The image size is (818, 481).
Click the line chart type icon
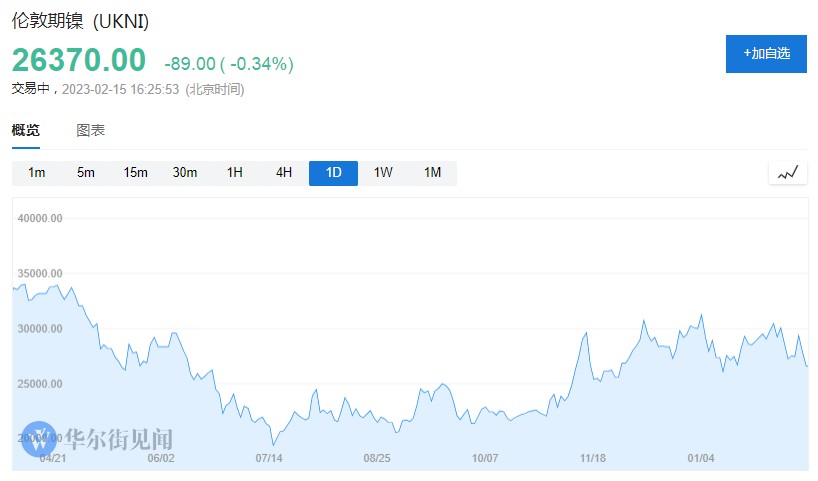tap(787, 173)
